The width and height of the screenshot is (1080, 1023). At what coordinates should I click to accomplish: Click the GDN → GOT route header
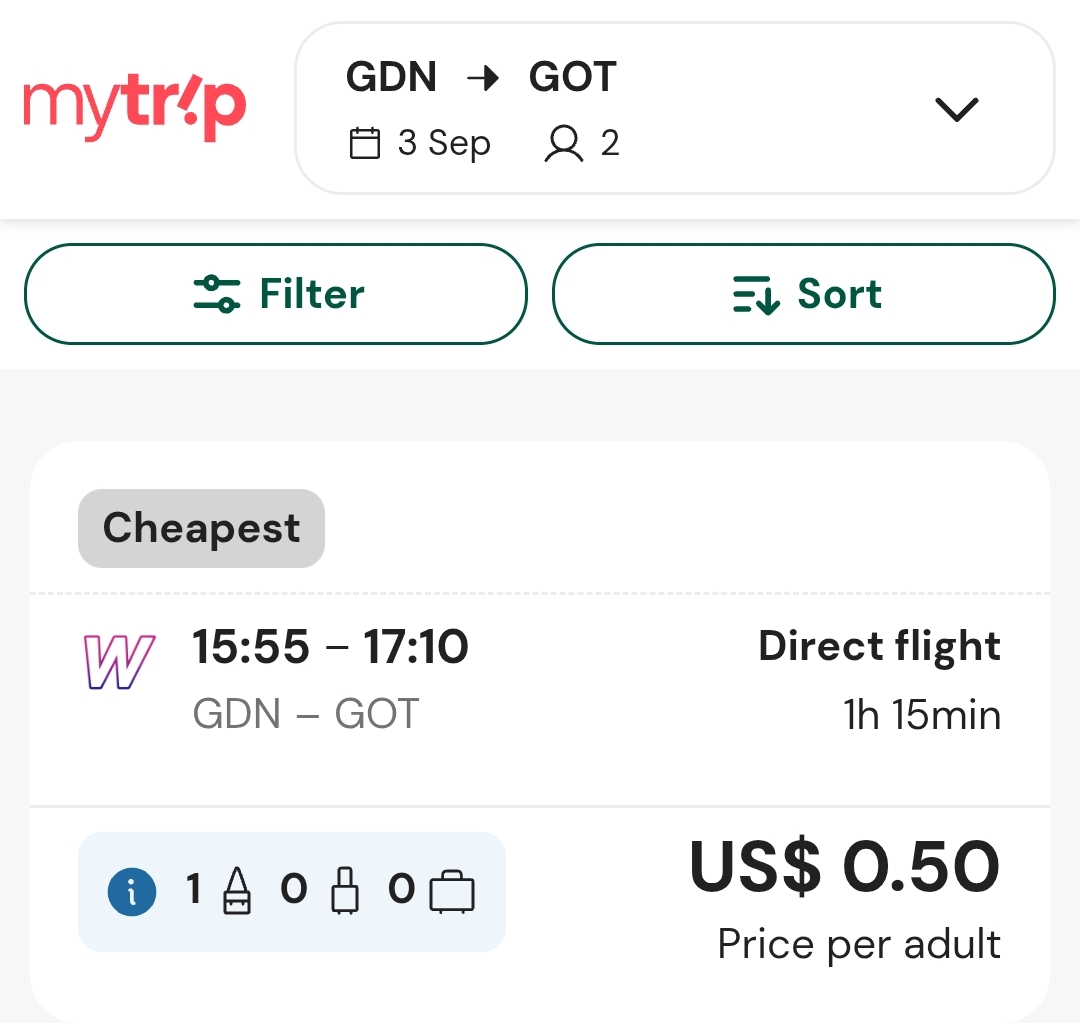(x=481, y=76)
